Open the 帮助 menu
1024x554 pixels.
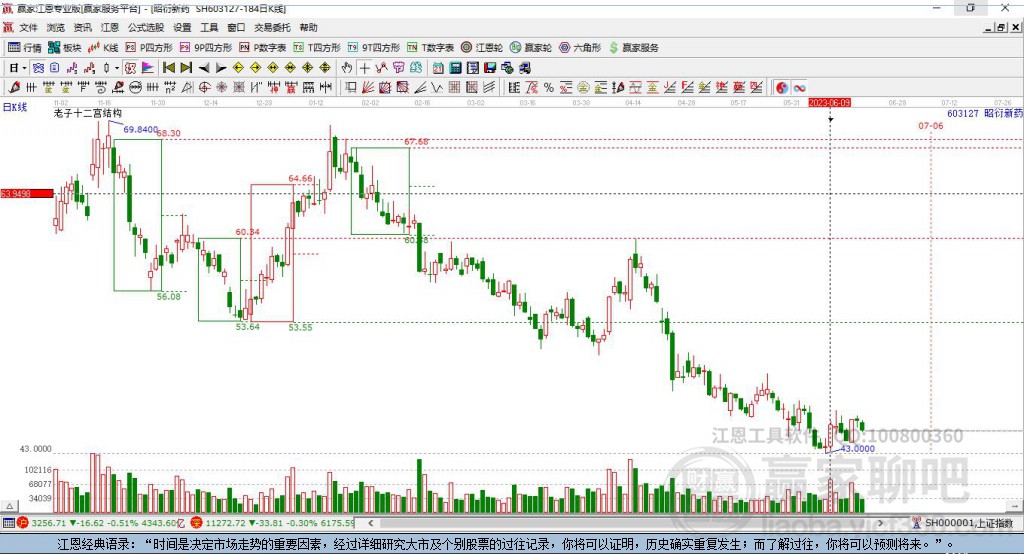[308, 27]
